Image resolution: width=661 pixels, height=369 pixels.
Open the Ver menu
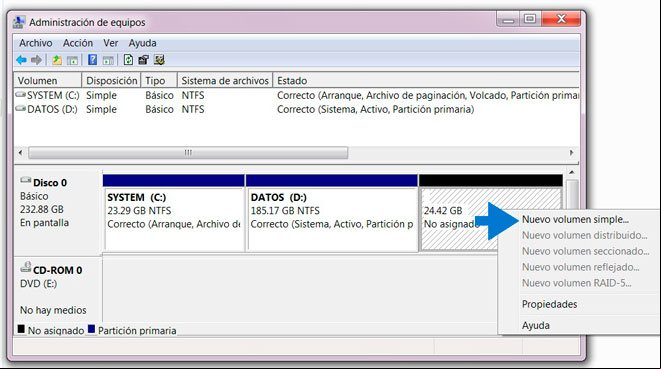click(x=111, y=43)
